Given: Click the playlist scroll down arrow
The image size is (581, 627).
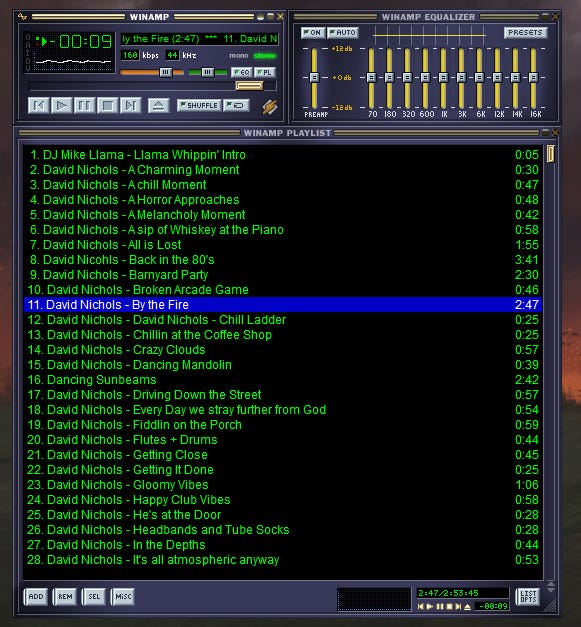Looking at the screenshot, I should coord(551,589).
